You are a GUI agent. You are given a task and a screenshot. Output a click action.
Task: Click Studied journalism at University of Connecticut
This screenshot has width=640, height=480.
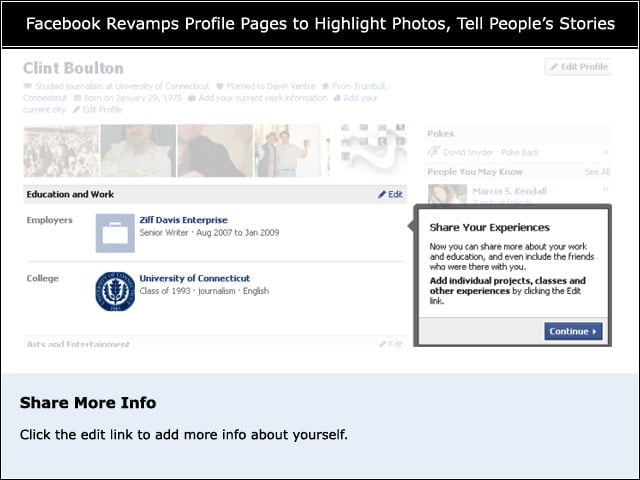click(122, 86)
